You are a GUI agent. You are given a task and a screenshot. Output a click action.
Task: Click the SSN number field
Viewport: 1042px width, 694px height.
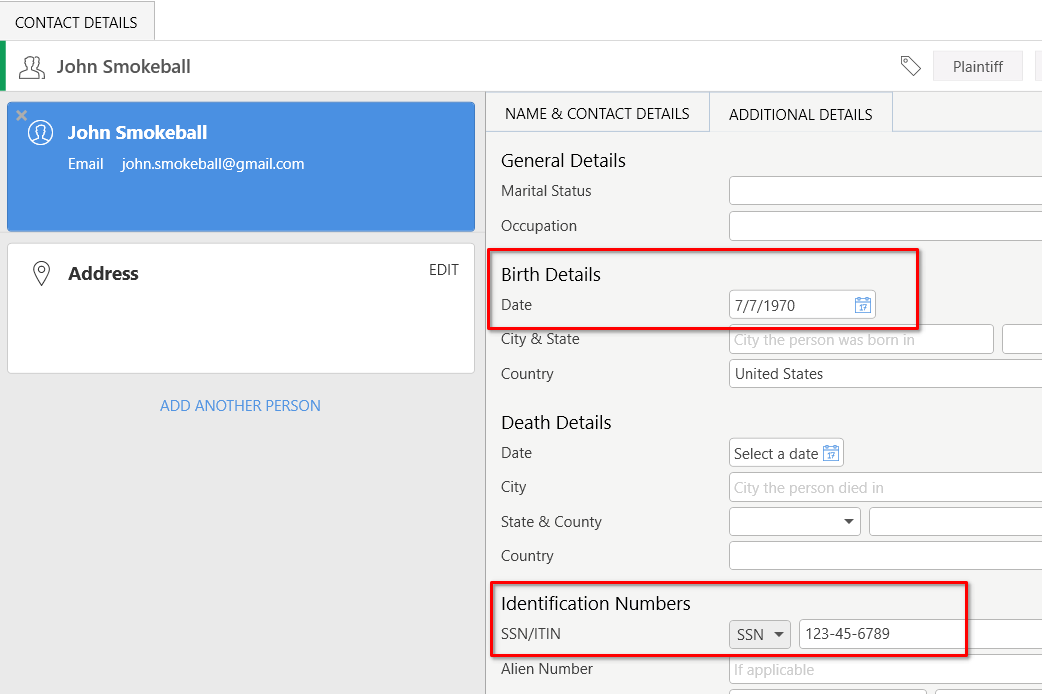point(920,634)
